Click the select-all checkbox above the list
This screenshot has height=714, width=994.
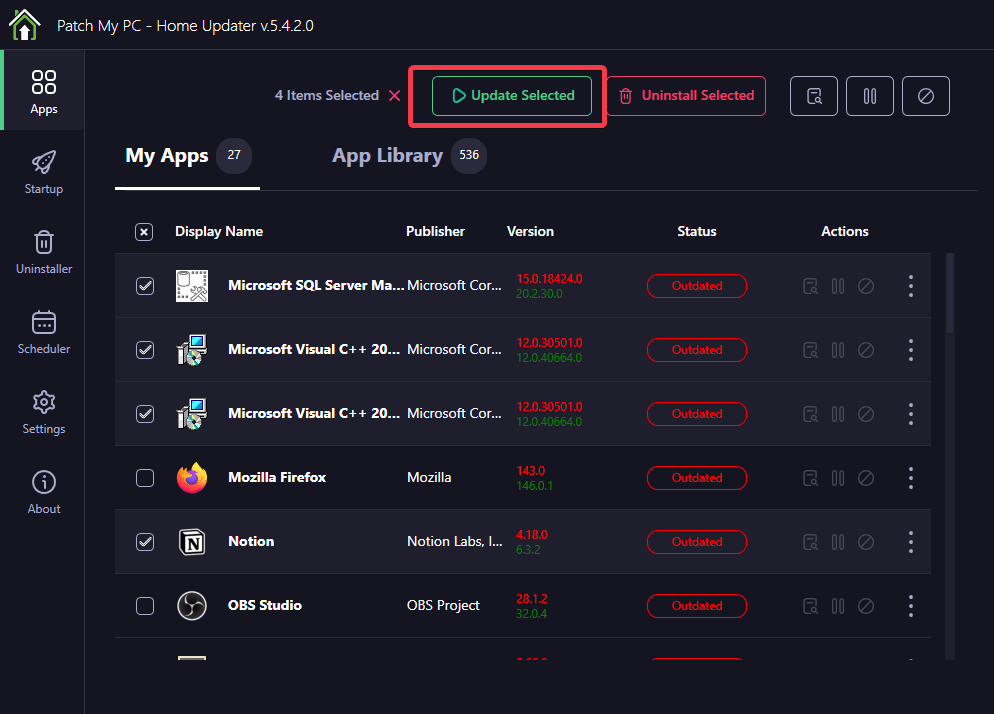[143, 231]
